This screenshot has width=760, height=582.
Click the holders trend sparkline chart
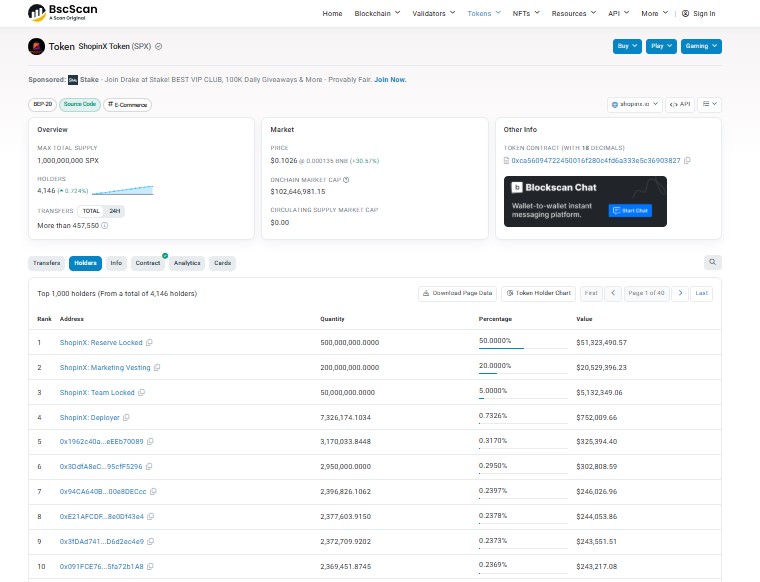[123, 190]
